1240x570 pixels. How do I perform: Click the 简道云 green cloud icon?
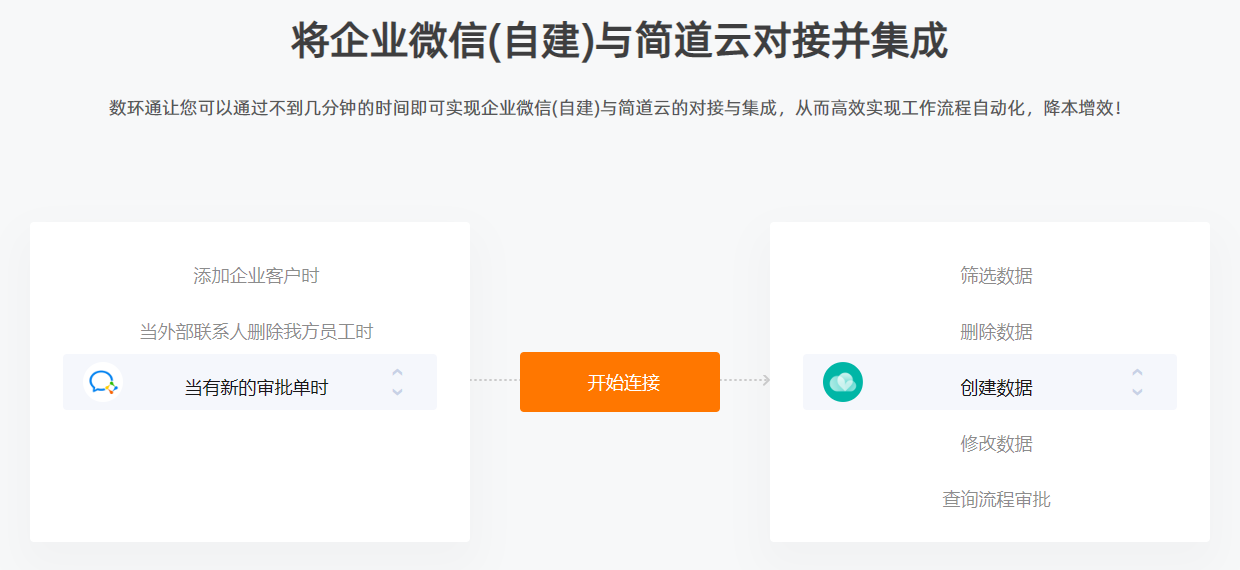click(843, 382)
